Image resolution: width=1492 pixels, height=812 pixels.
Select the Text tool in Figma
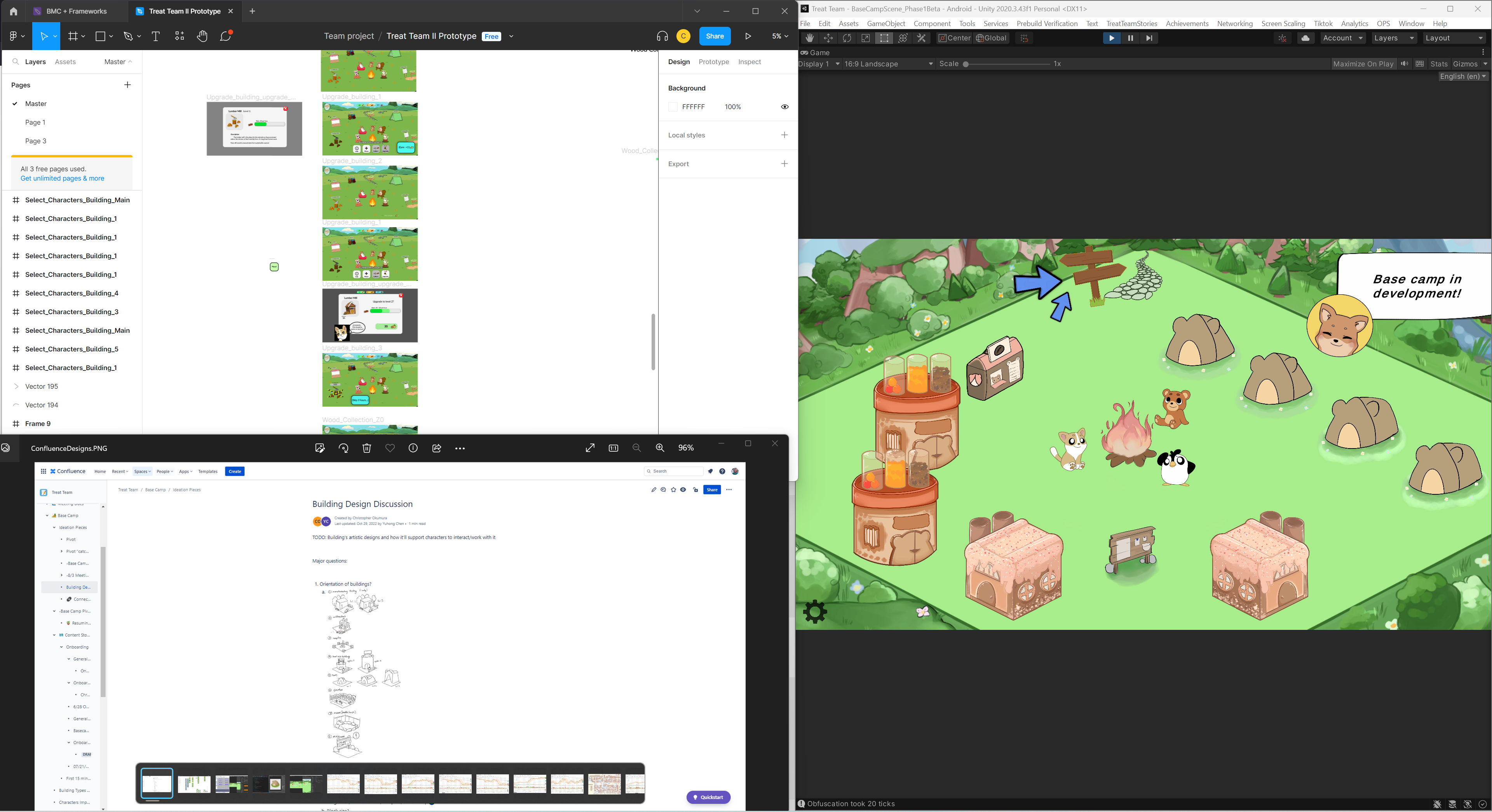[155, 36]
